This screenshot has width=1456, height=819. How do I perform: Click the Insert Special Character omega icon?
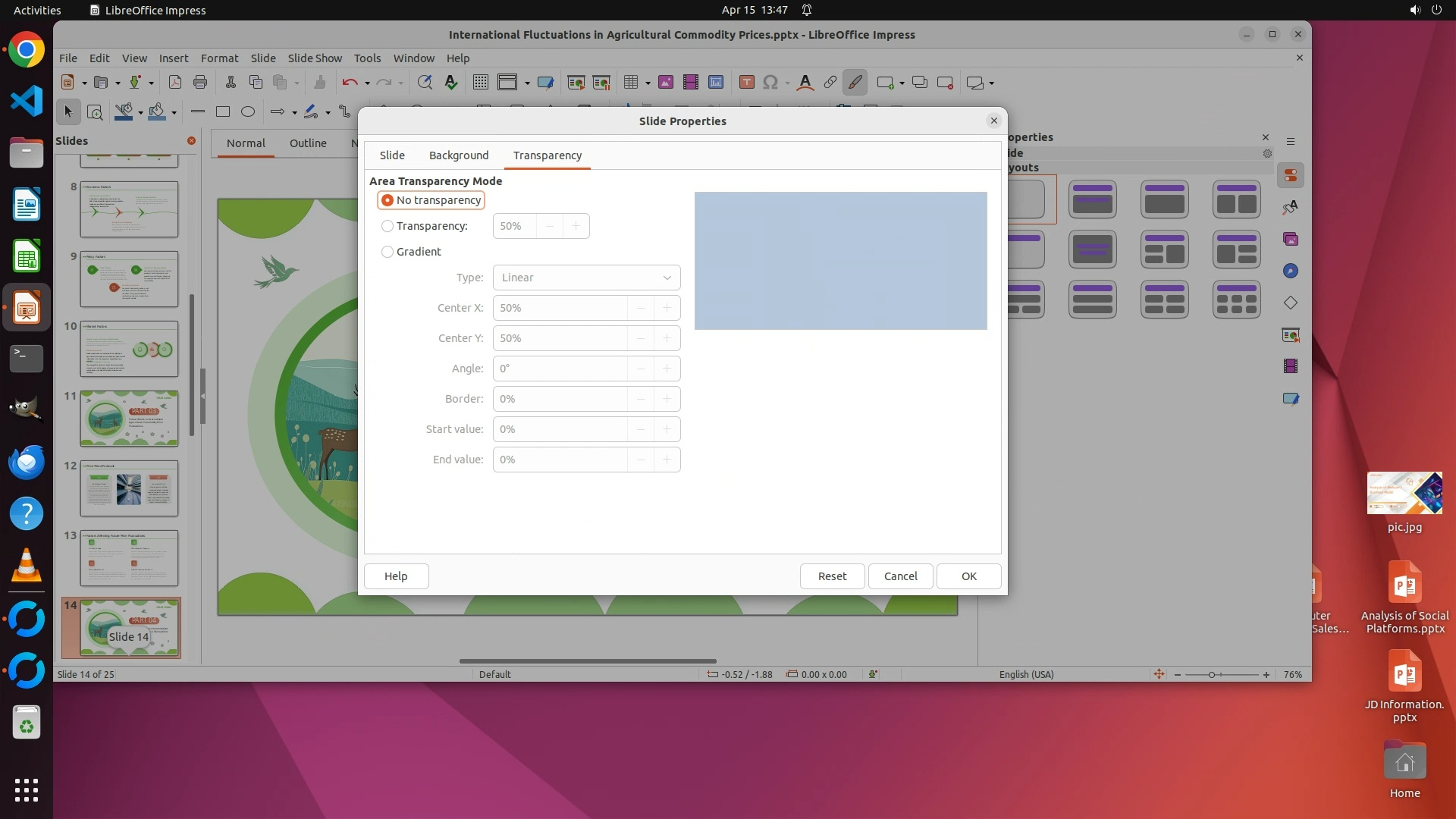tap(770, 83)
